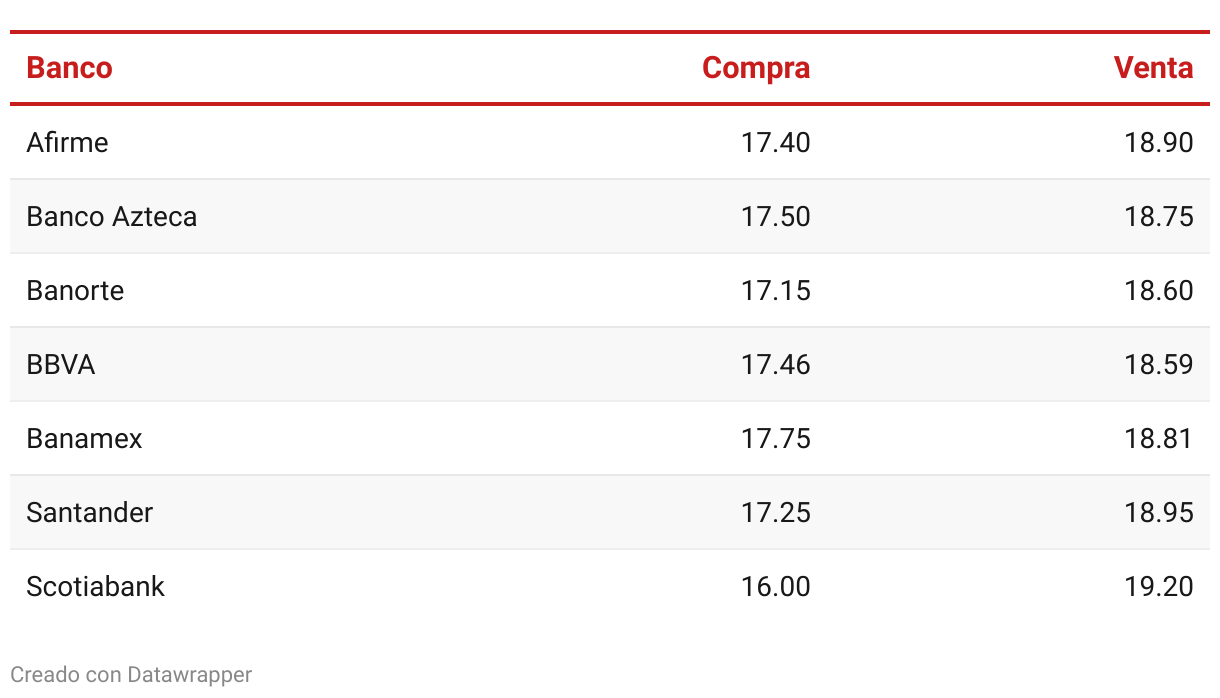1220x698 pixels.
Task: Click the Banamex bank name
Action: [84, 438]
